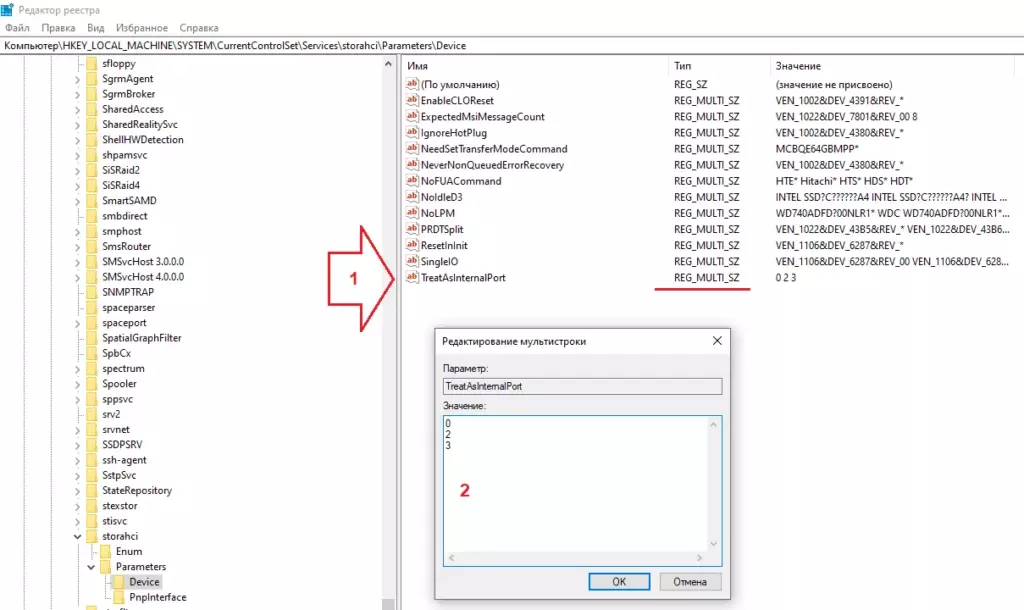Click the PnpInterface folder icon

119,597
